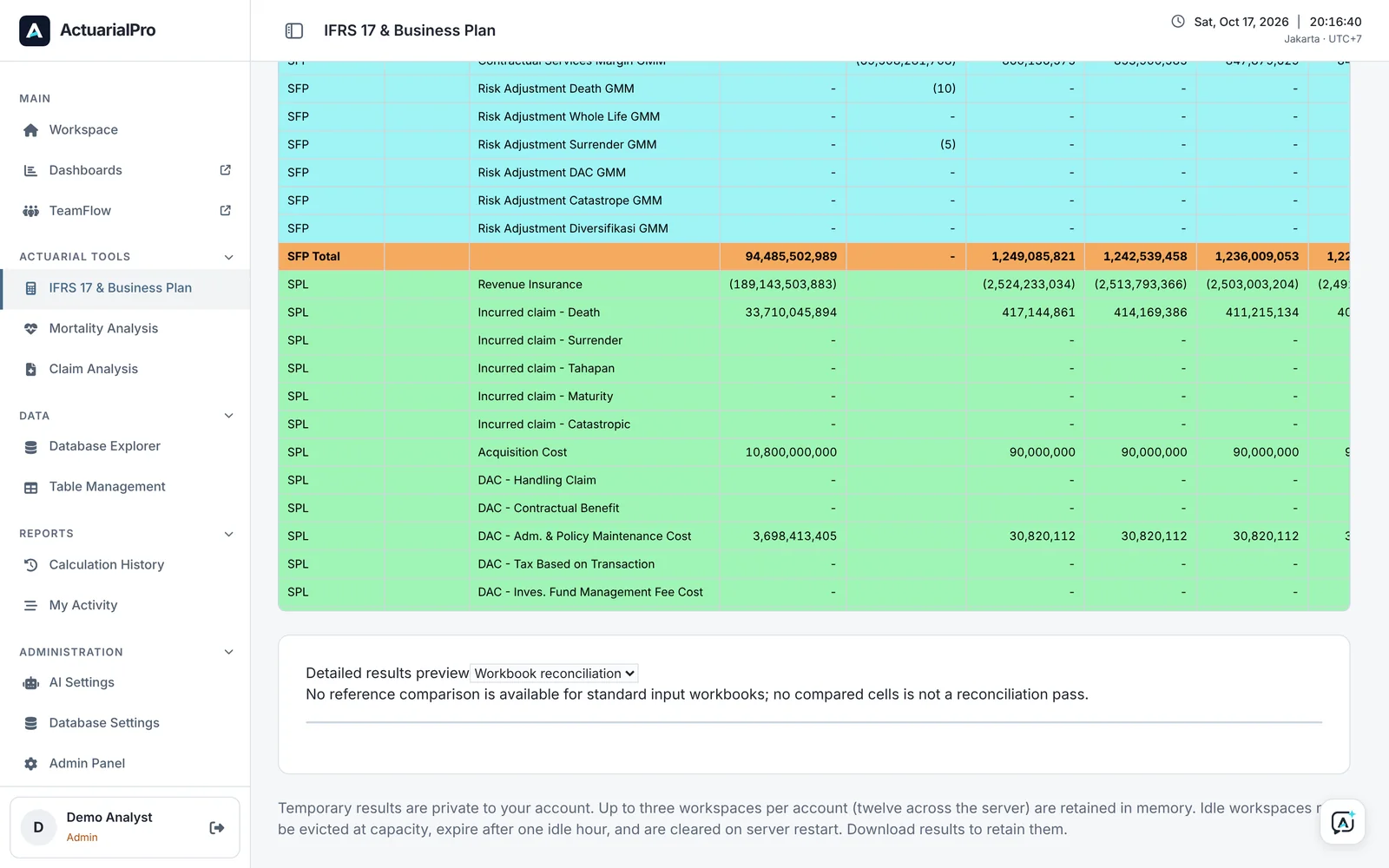Viewport: 1389px width, 868px height.
Task: Click the Database Settings icon
Action: pyautogui.click(x=31, y=723)
